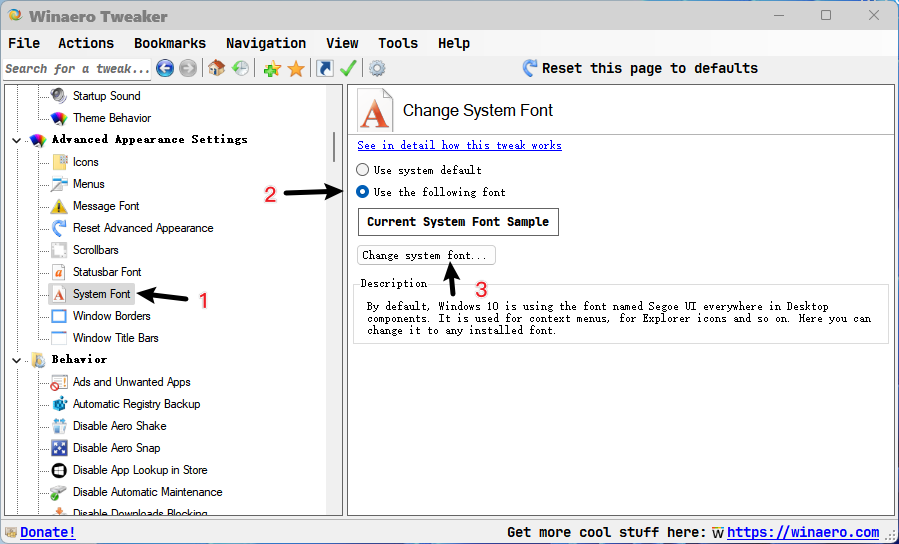Open settings via the gear toolbar icon
Screen dimensions: 899x544
click(x=377, y=68)
